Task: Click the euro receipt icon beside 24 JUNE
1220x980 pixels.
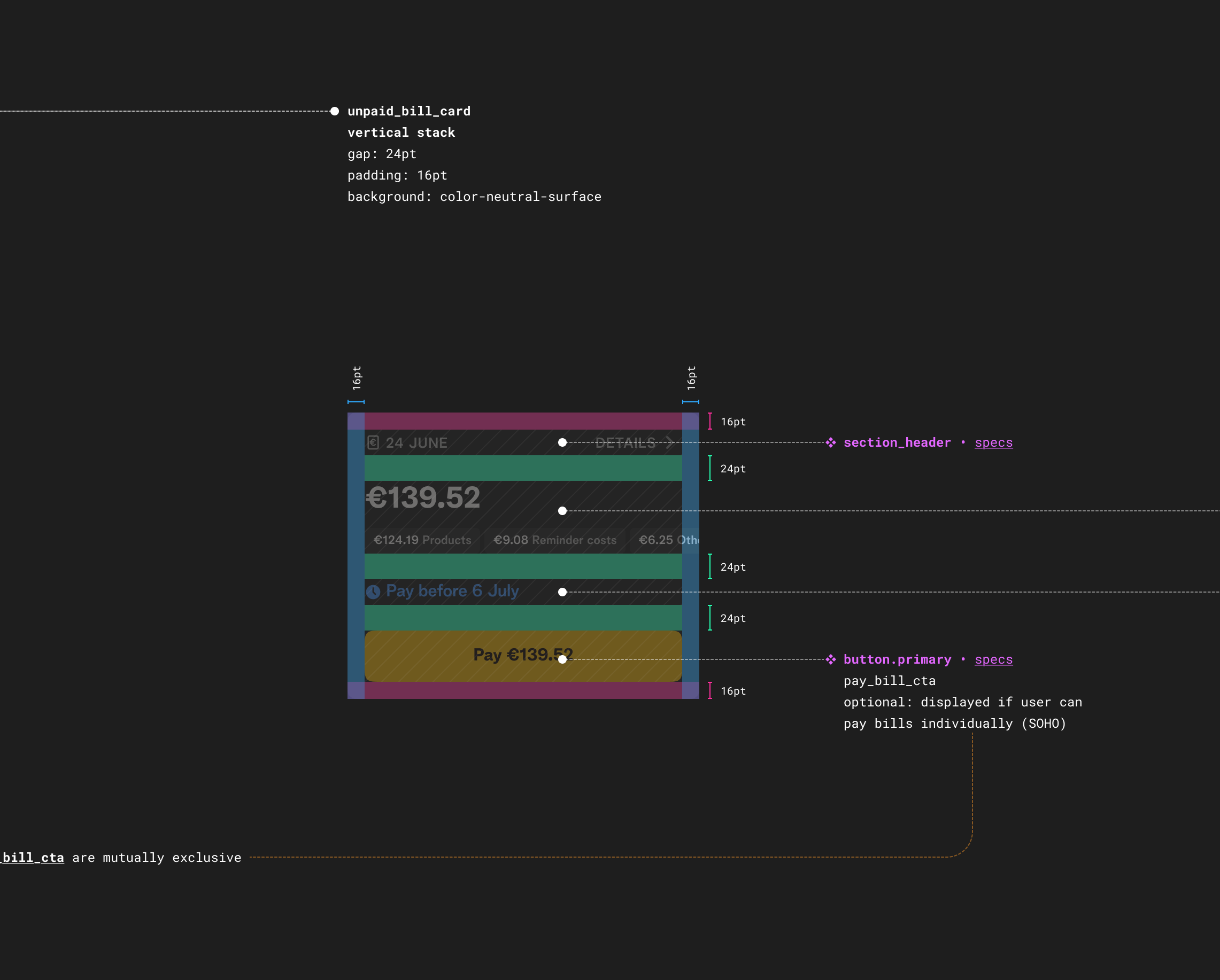Action: [x=374, y=443]
